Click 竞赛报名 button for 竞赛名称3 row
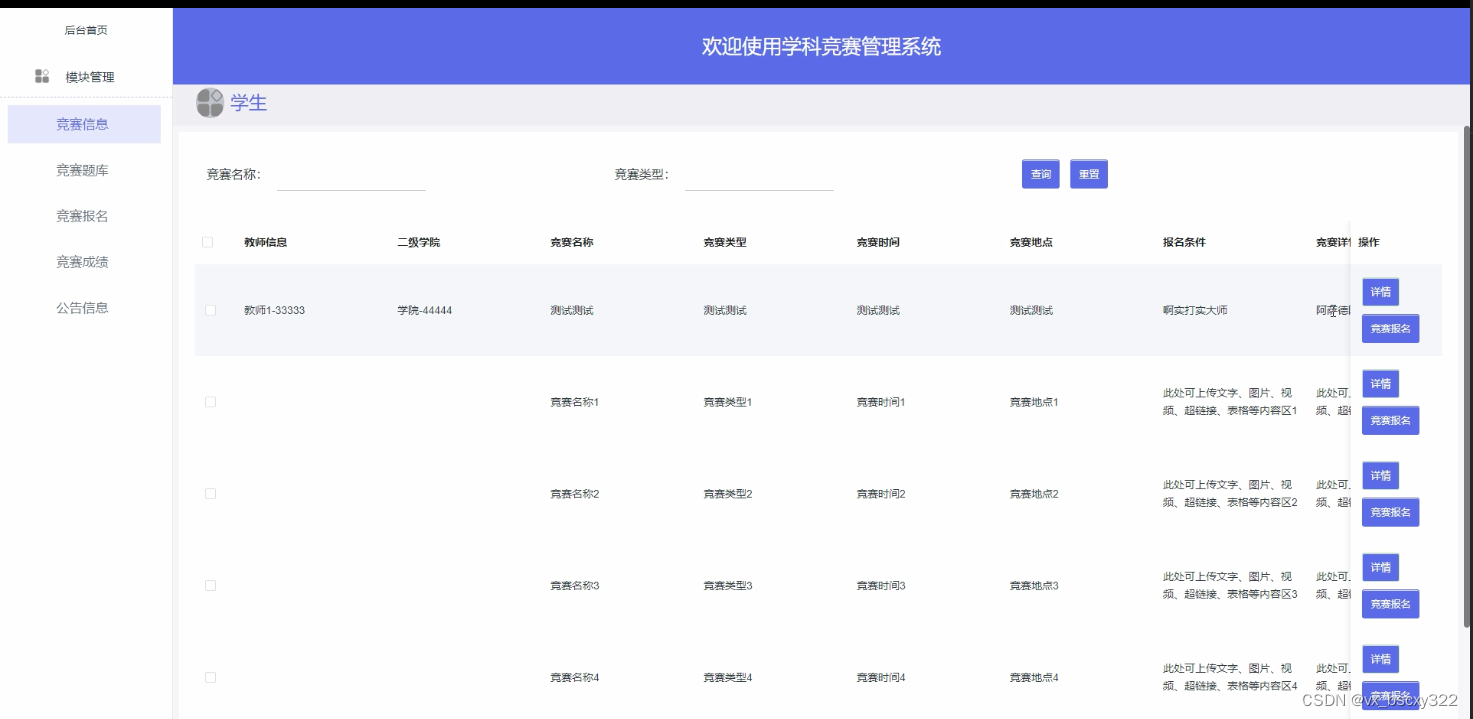 tap(1391, 604)
